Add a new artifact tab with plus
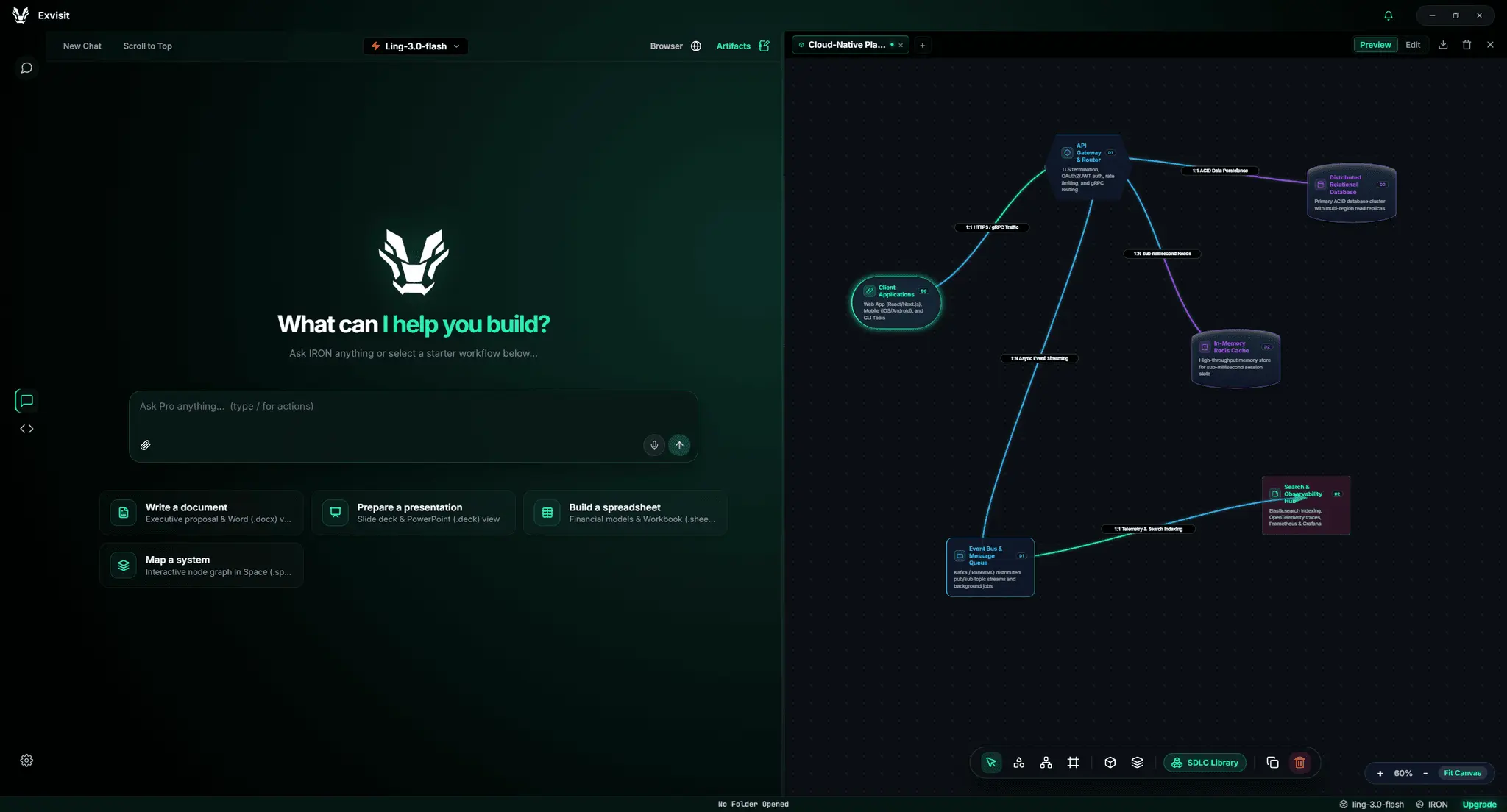Viewport: 1507px width, 812px height. 922,46
